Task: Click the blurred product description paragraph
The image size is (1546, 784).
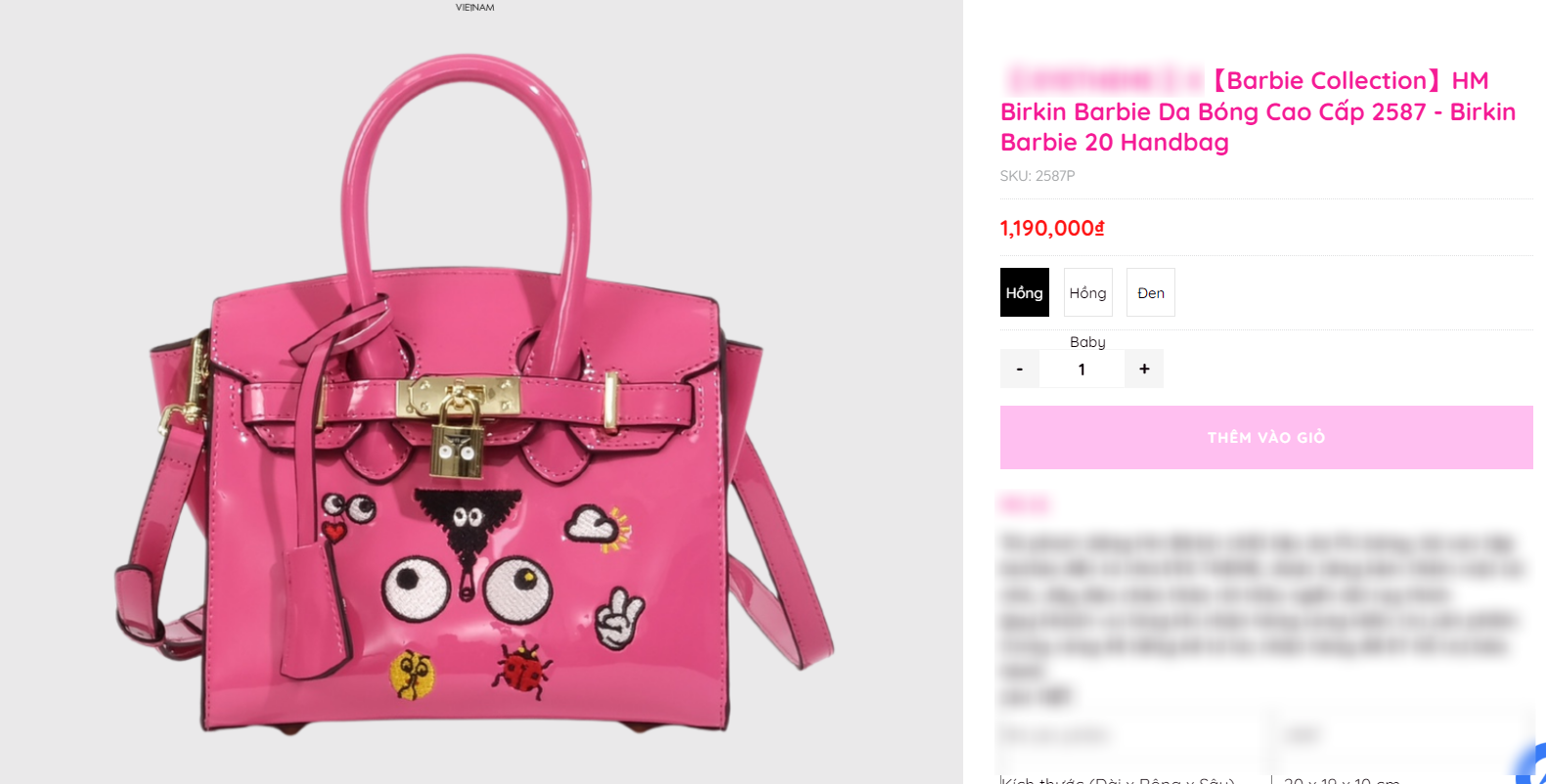Action: click(1261, 606)
